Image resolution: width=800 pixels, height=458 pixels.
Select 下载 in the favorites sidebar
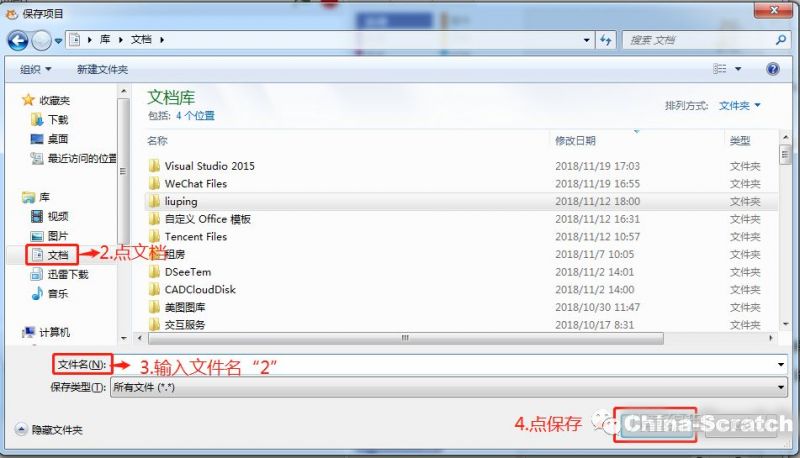[57, 119]
